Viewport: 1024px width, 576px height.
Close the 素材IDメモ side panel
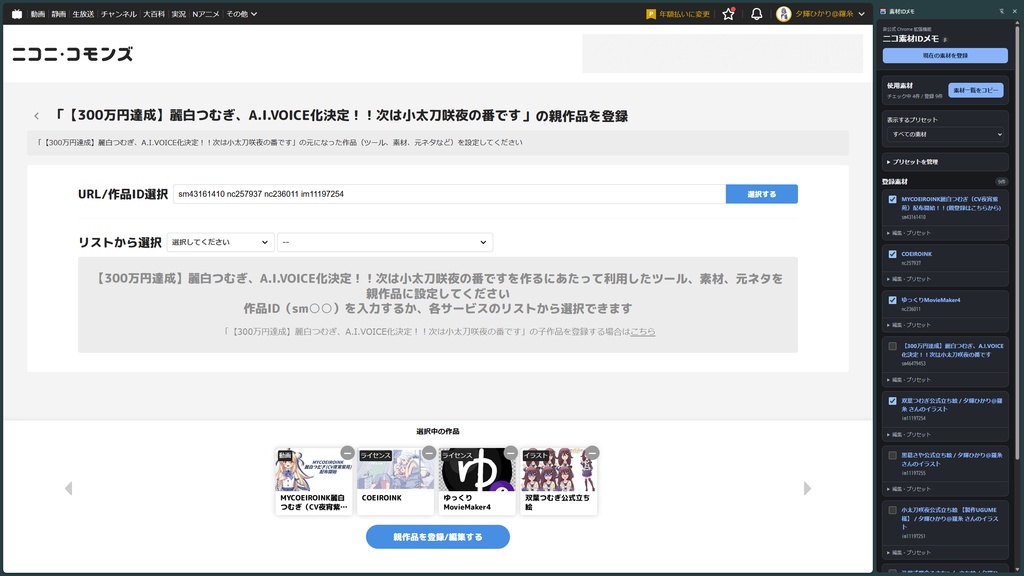pyautogui.click(x=1015, y=11)
